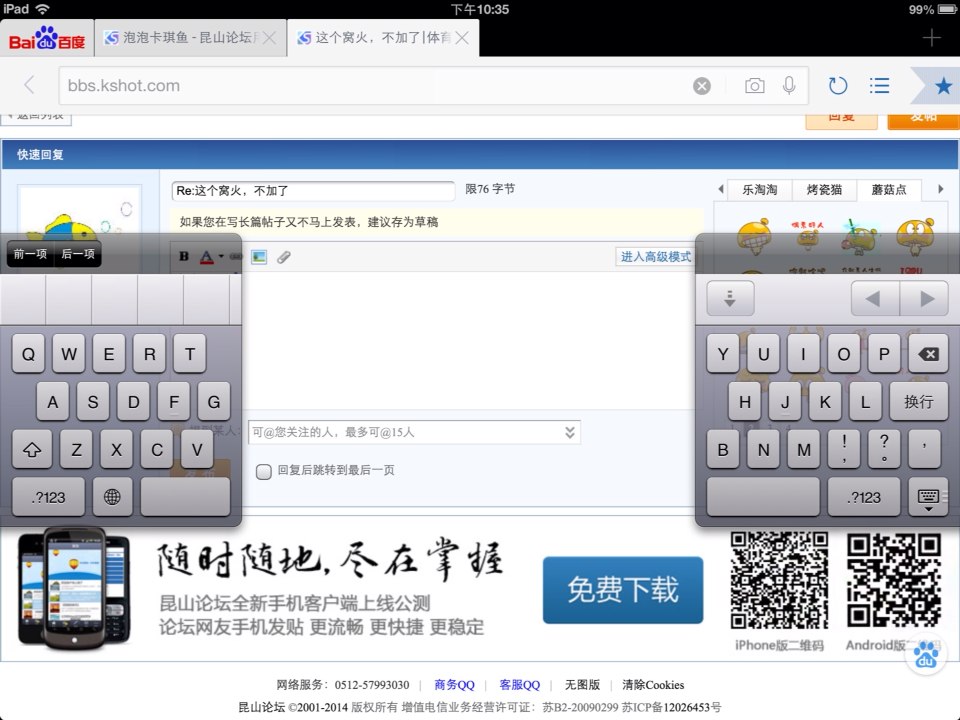Edit the reply subject field

point(313,190)
